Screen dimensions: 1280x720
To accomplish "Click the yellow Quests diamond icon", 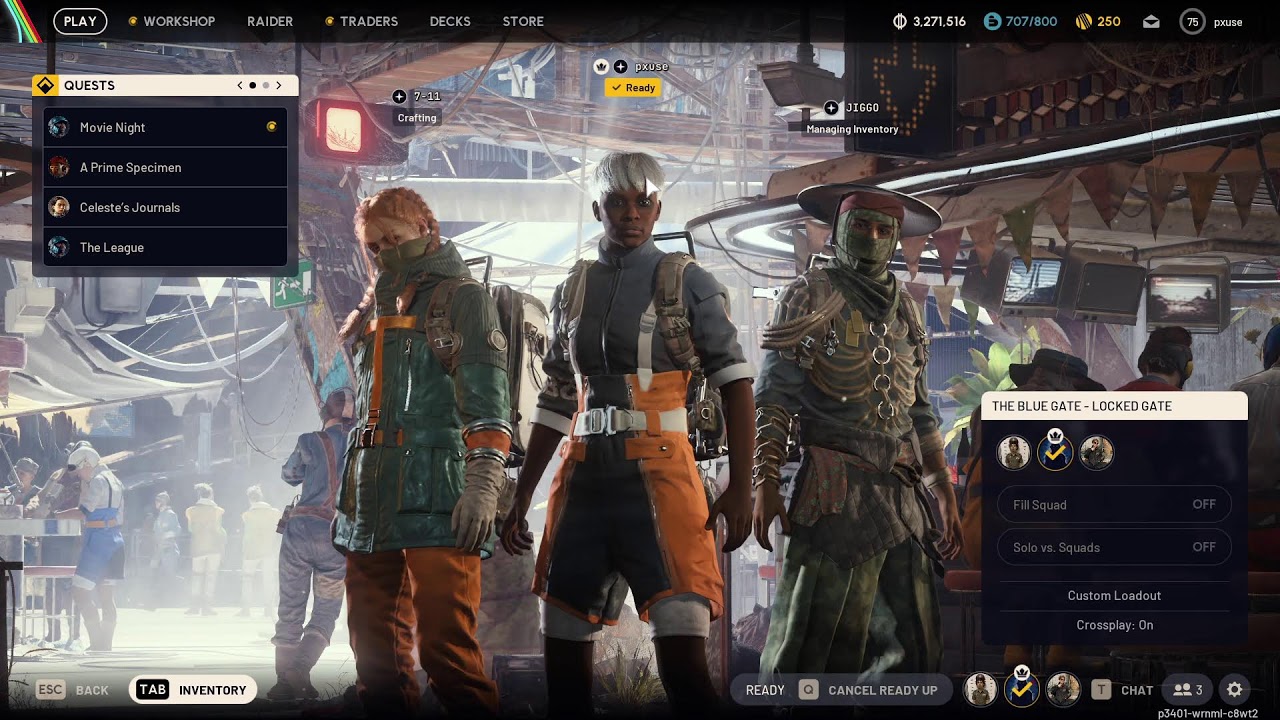I will pos(45,86).
